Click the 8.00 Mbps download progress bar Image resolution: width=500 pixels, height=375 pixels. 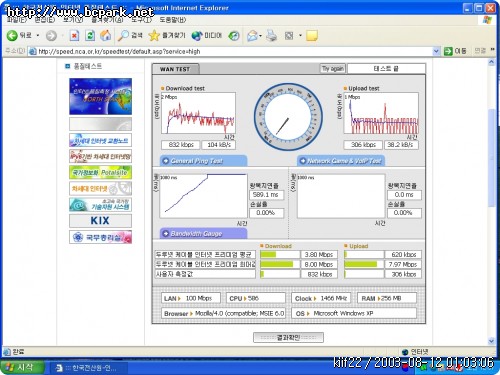coord(280,264)
